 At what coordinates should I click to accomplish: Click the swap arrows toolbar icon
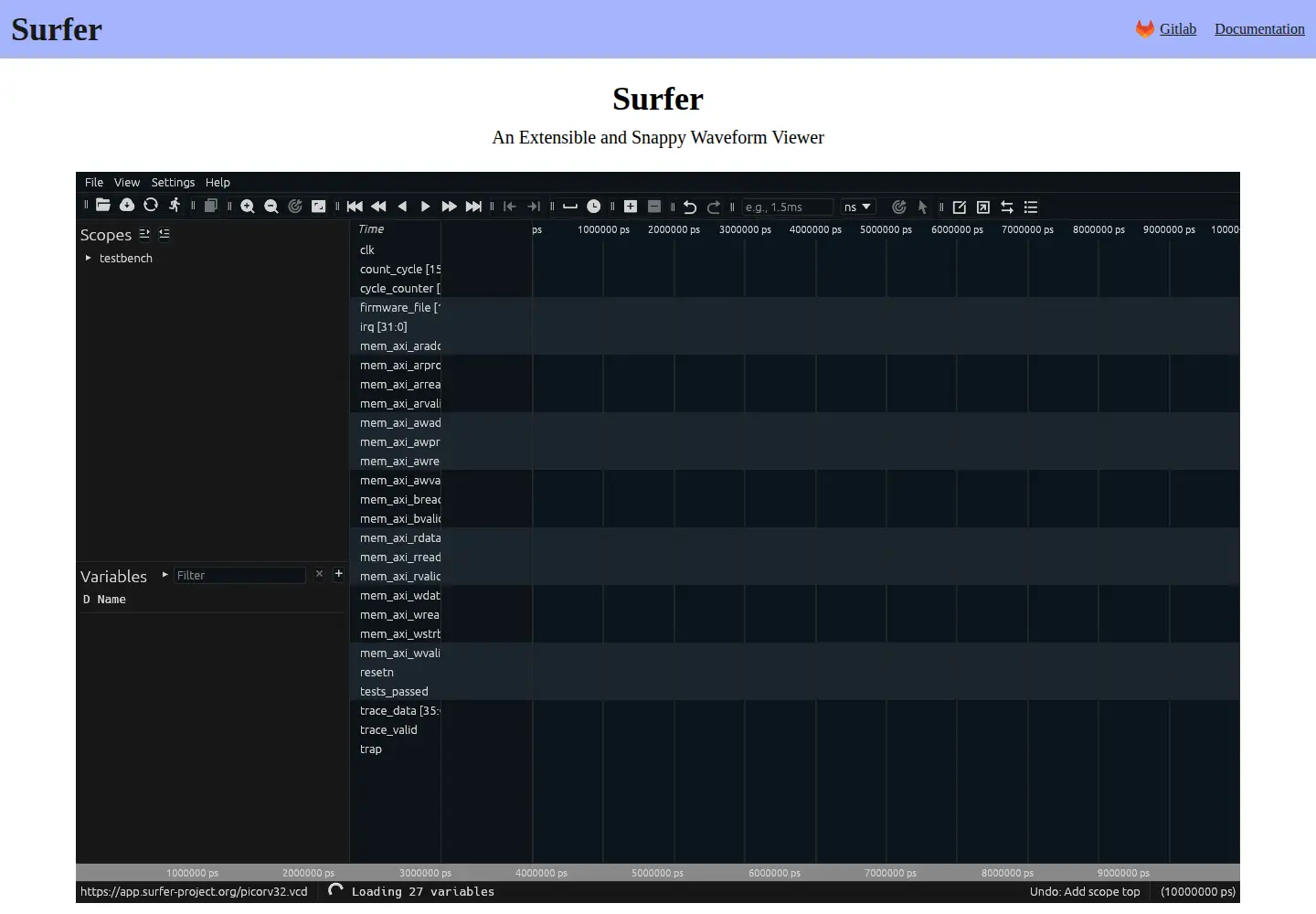tap(1007, 207)
